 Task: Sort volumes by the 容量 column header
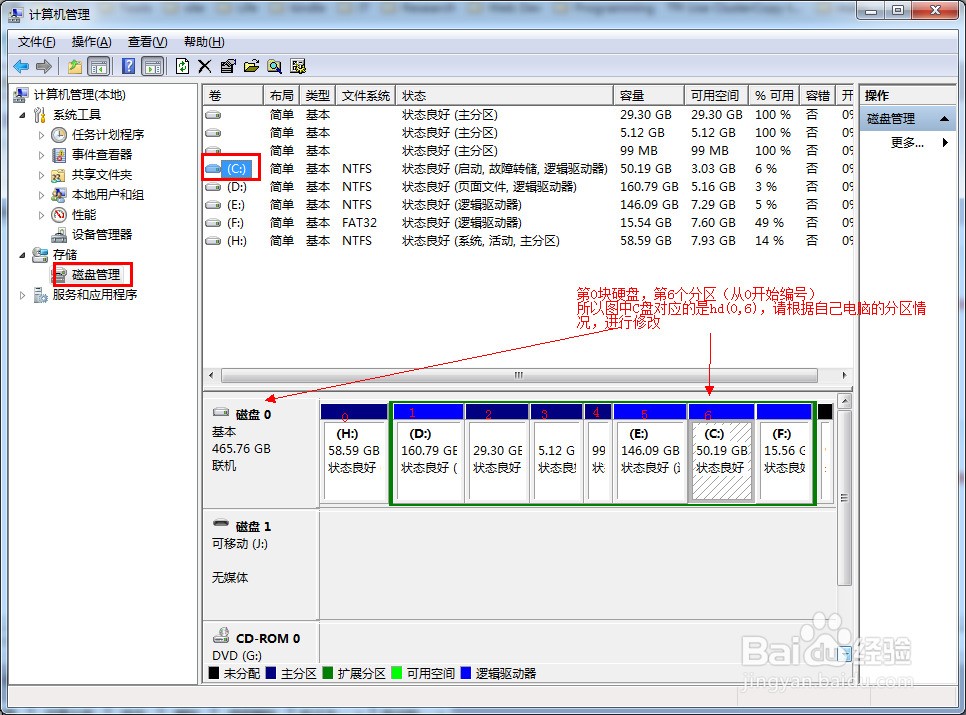(647, 95)
